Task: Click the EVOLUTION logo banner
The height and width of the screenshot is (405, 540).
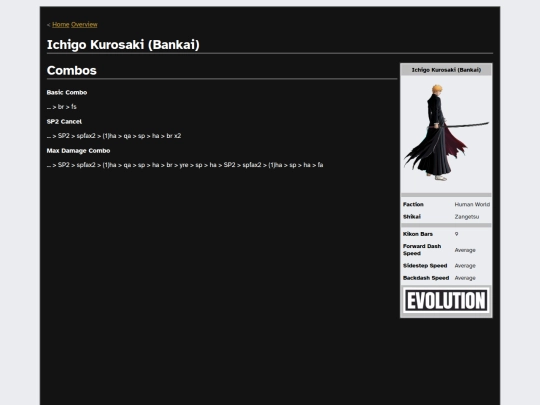Action: point(446,301)
